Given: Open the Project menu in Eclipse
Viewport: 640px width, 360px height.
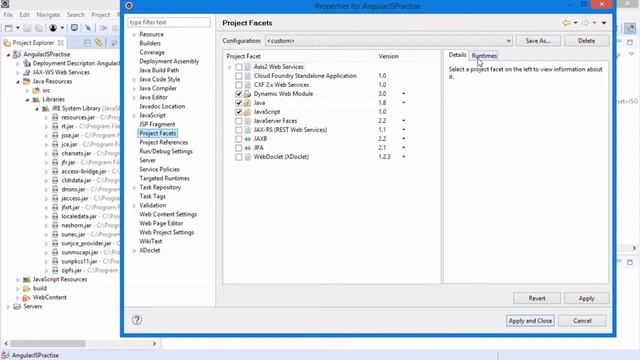Looking at the screenshot, I should coord(100,15).
